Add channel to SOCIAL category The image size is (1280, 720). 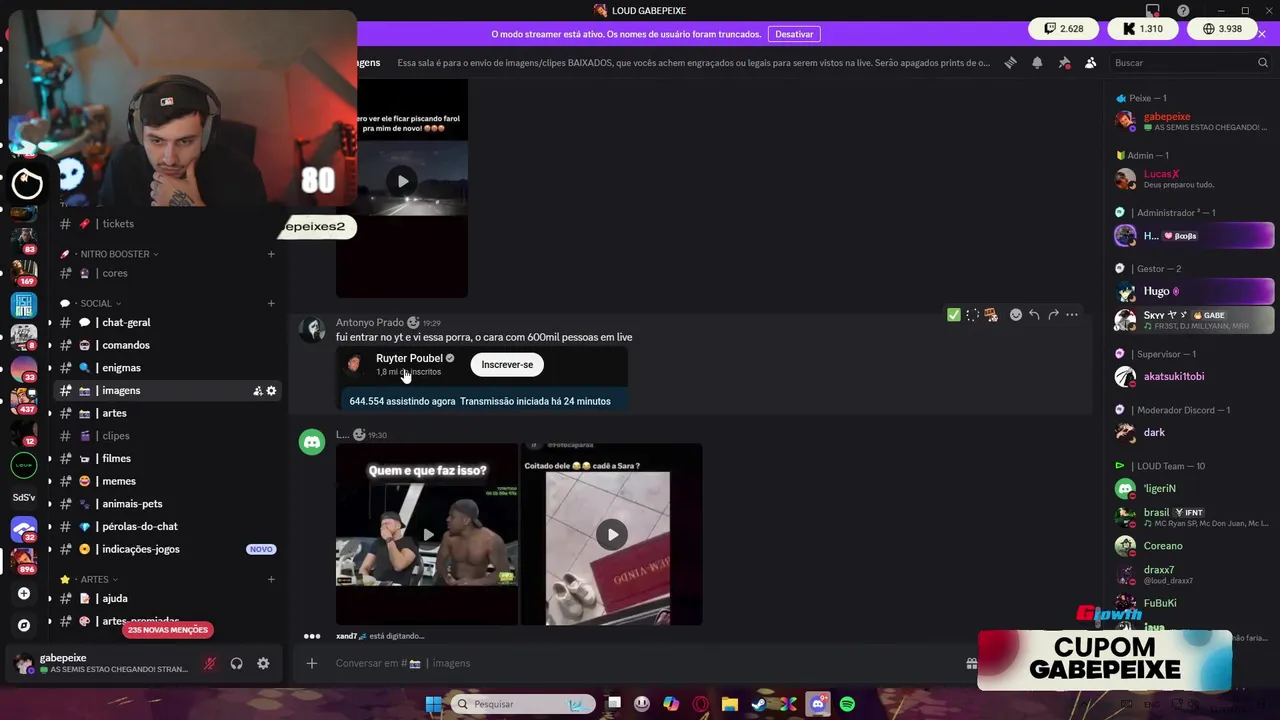271,303
